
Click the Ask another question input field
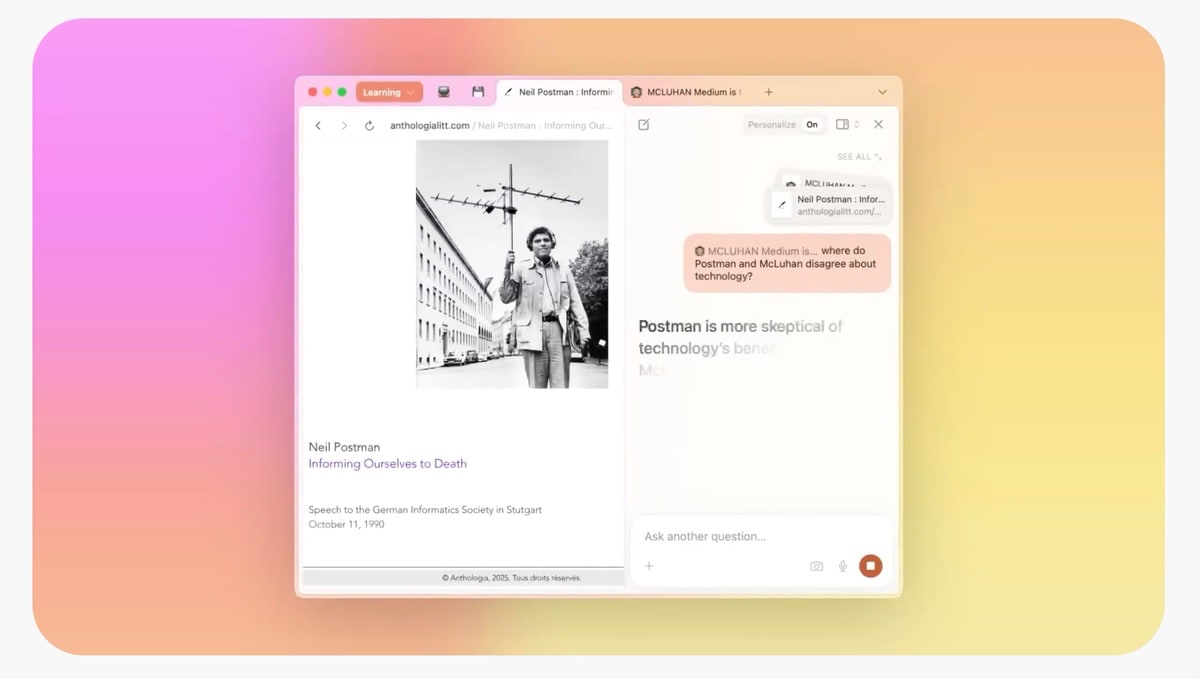point(760,537)
